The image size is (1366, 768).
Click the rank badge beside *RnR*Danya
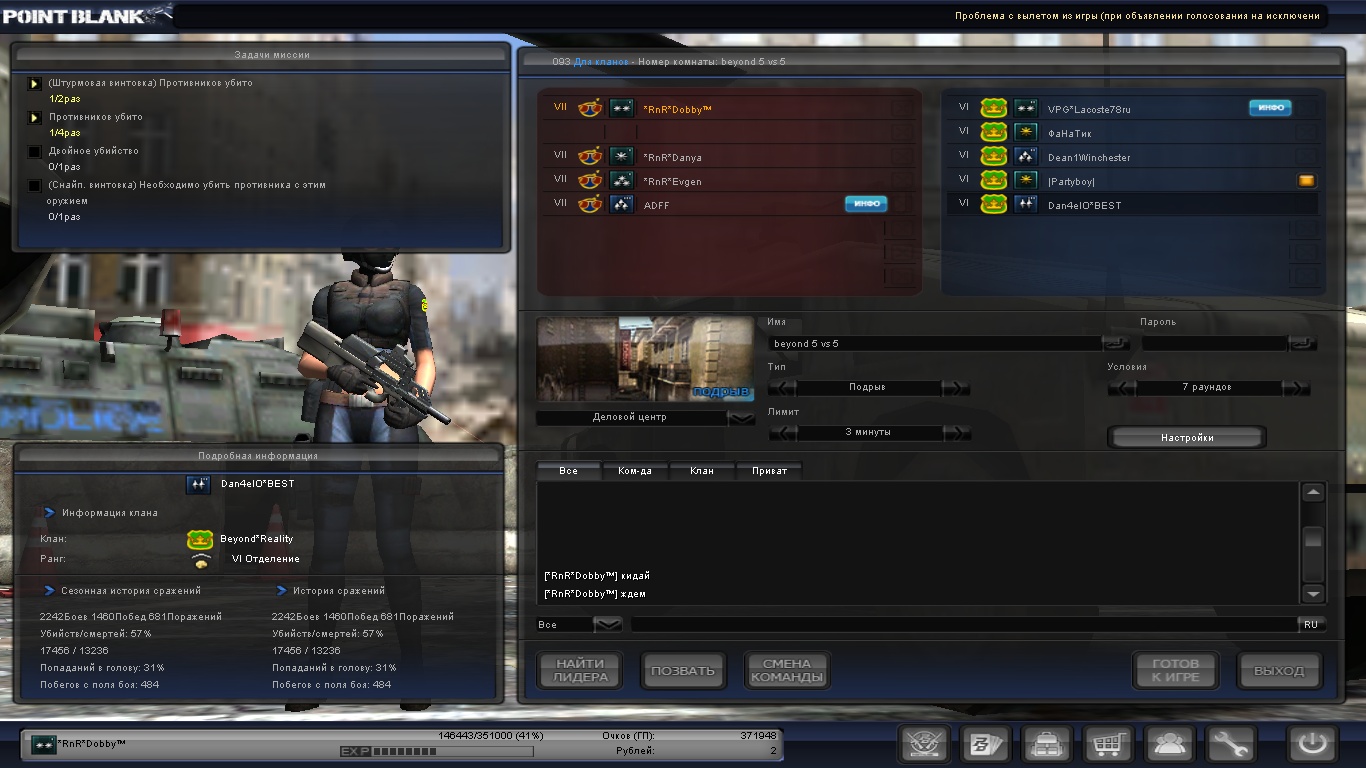(x=622, y=156)
